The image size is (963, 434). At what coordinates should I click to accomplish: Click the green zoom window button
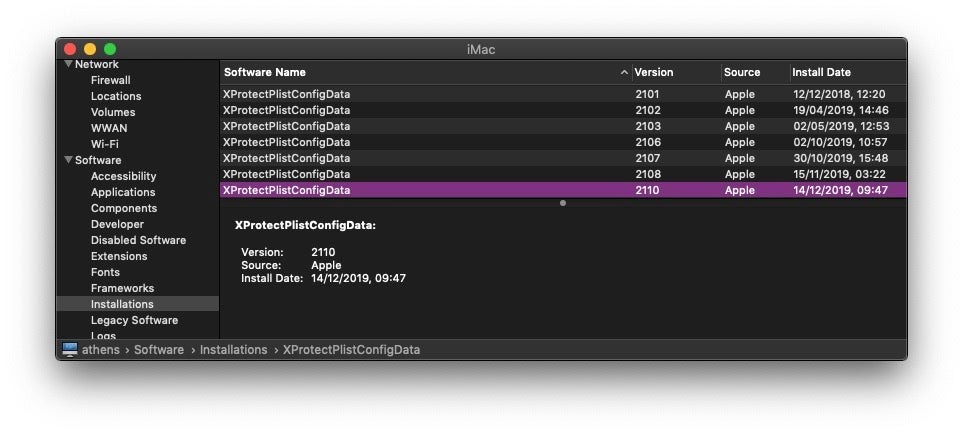click(x=110, y=49)
